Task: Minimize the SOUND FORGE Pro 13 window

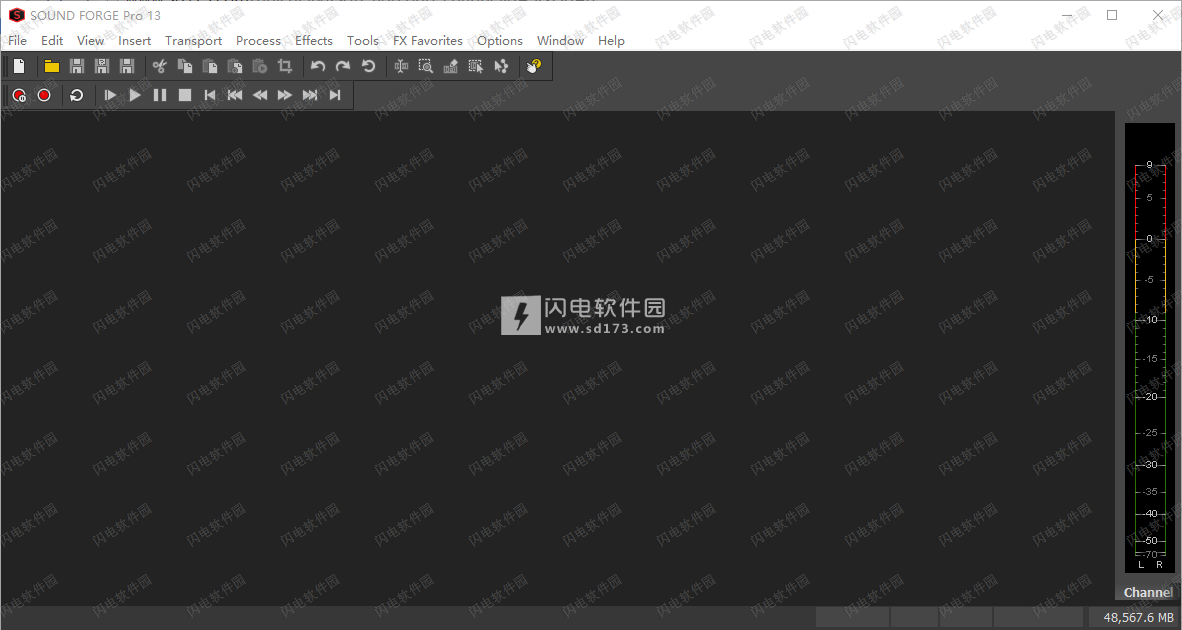Action: tap(1067, 15)
